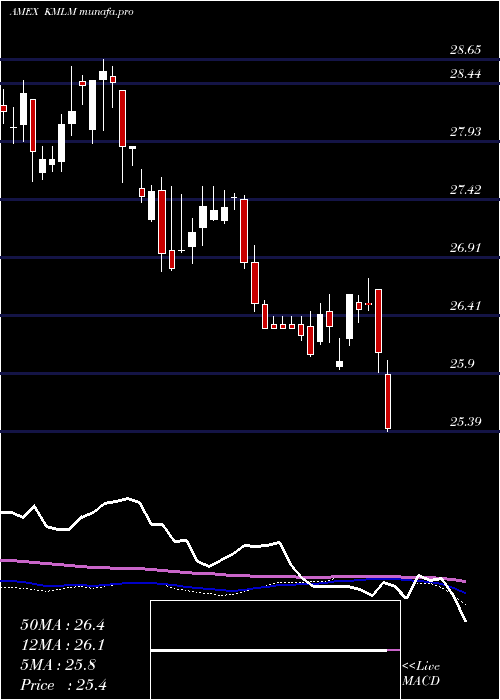Screen dimensions: 500x700
Task: Click the last red candlestick near 25.39
Action: [x=388, y=396]
